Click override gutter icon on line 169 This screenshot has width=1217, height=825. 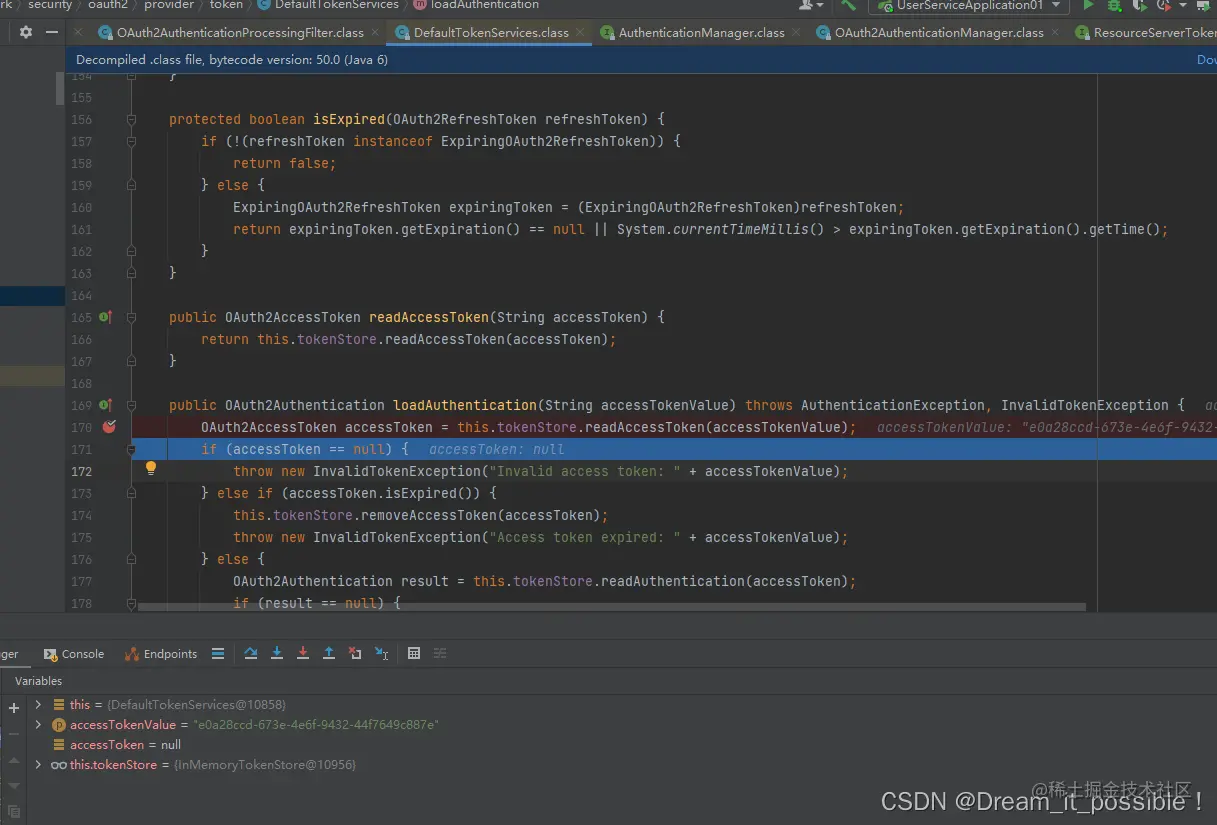[105, 405]
